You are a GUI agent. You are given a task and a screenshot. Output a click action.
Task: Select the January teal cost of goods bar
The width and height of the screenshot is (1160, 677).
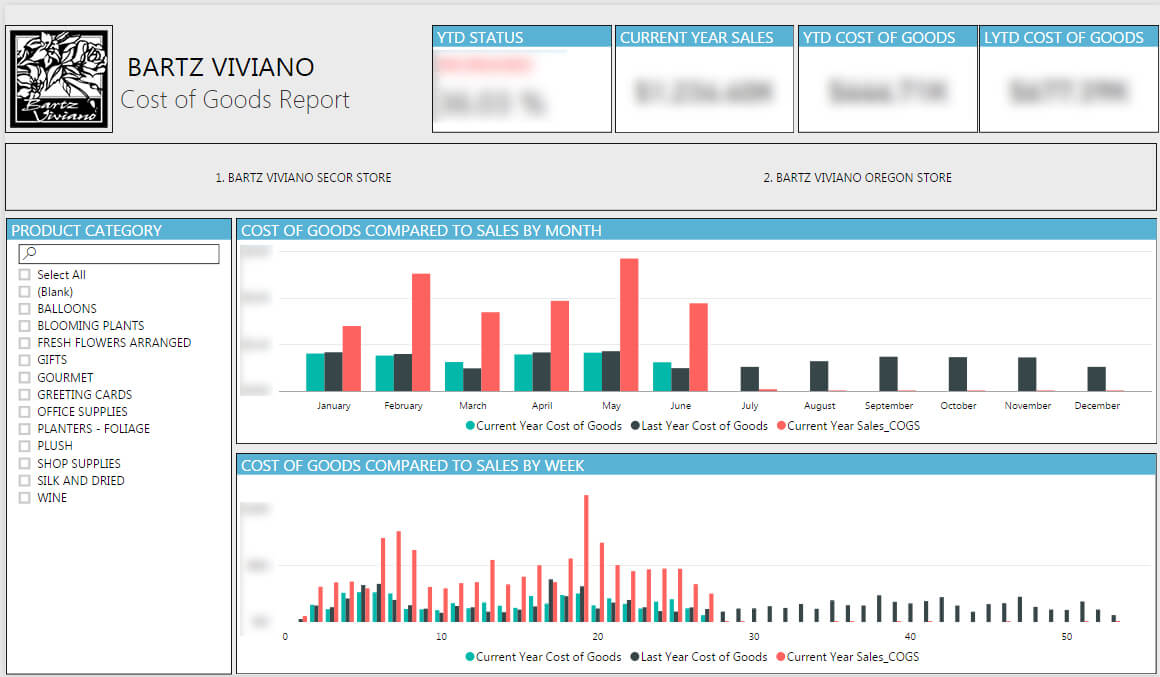coord(315,372)
